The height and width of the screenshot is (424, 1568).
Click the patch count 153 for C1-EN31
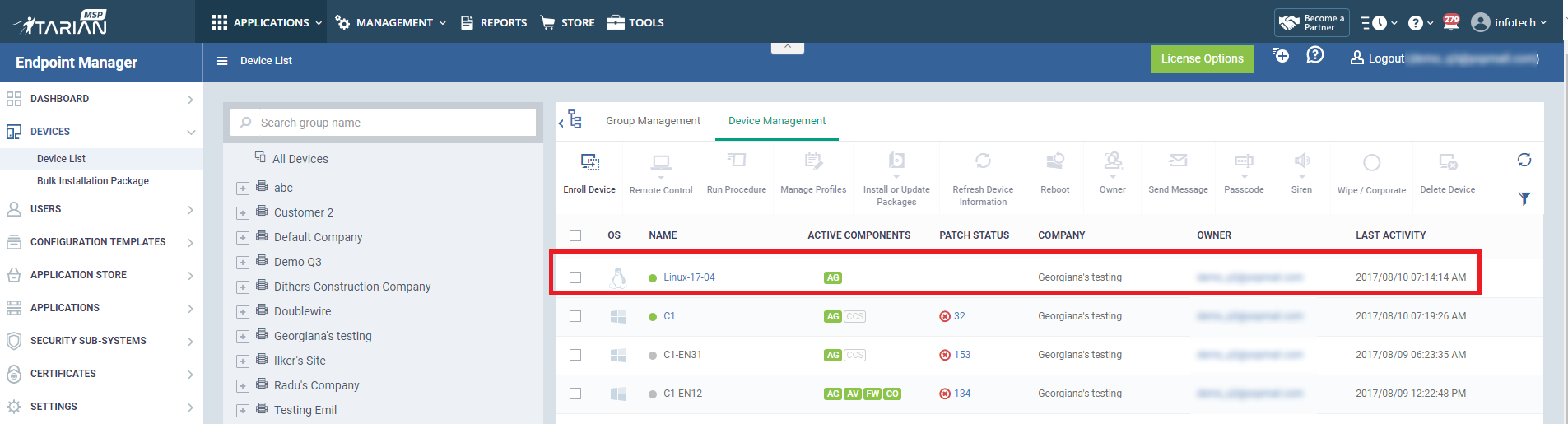click(962, 355)
